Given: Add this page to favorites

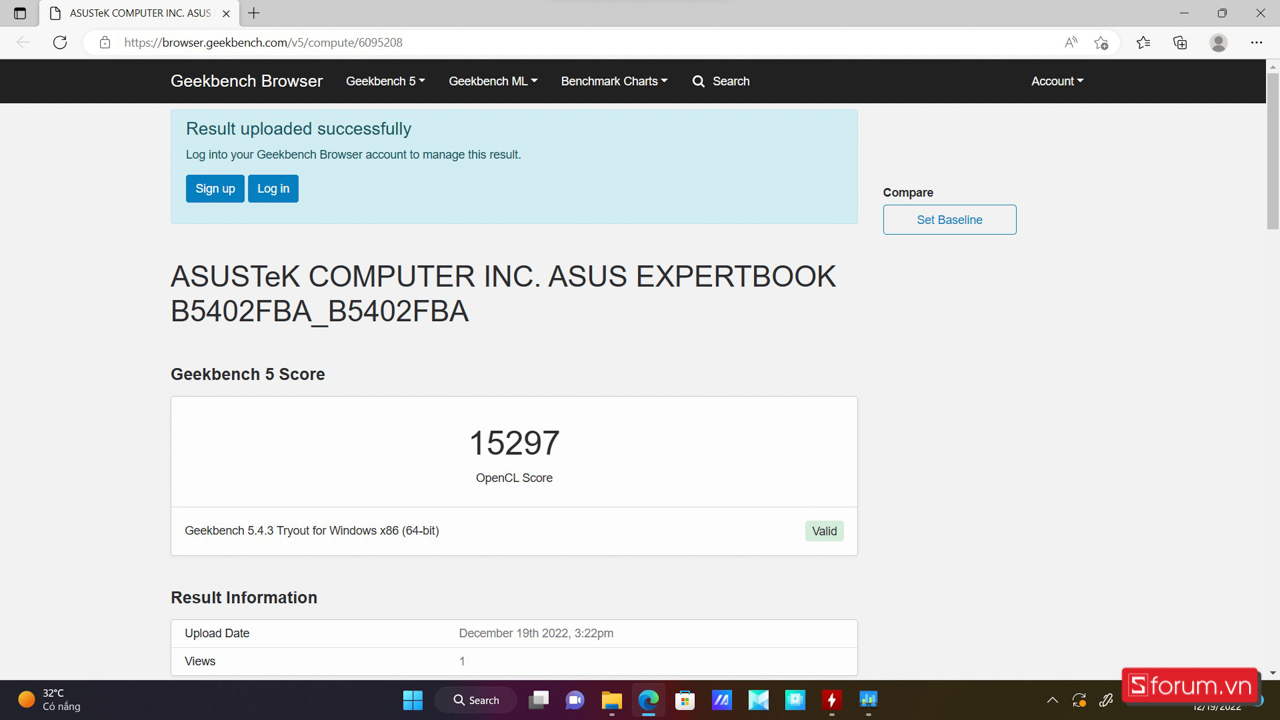Looking at the screenshot, I should [1101, 42].
